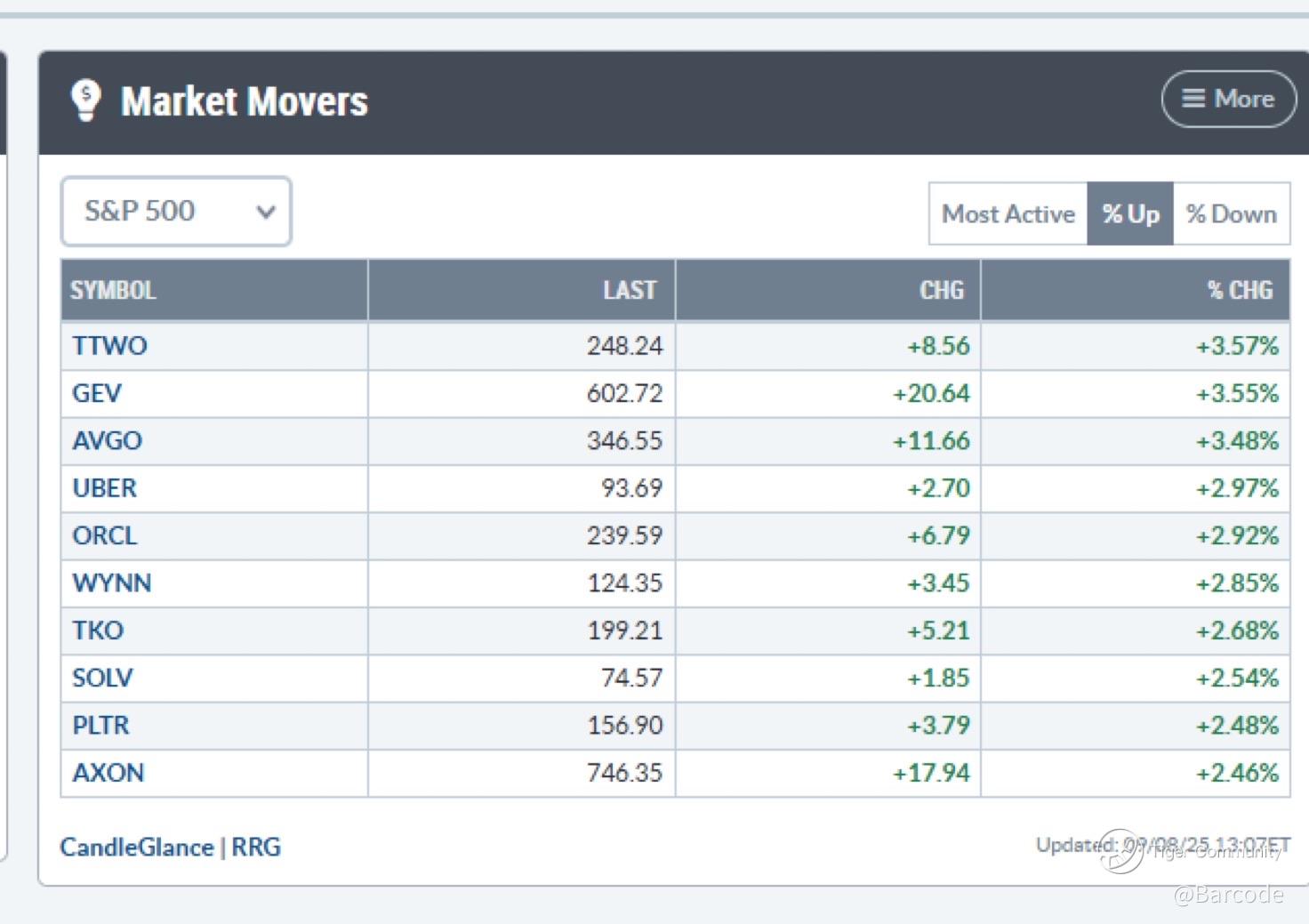Click the AVGO stock symbol
This screenshot has height=924, width=1309.
(x=107, y=441)
